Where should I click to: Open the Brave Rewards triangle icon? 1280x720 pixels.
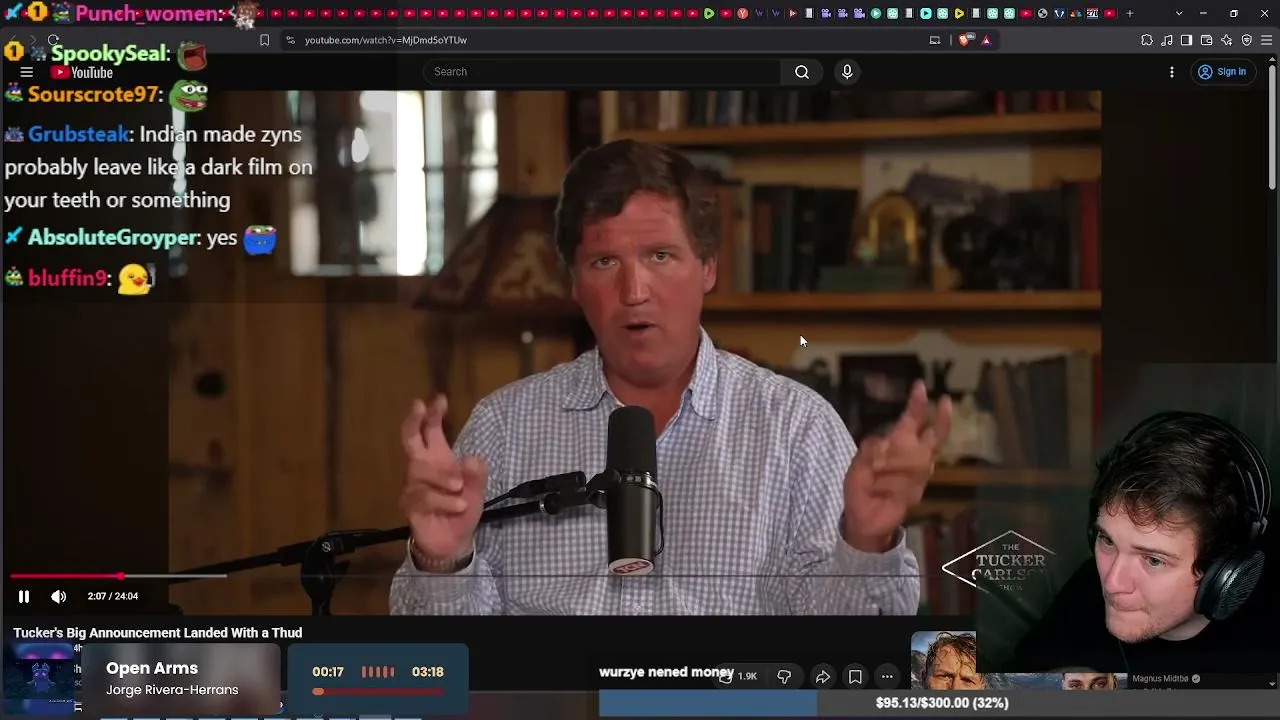986,40
